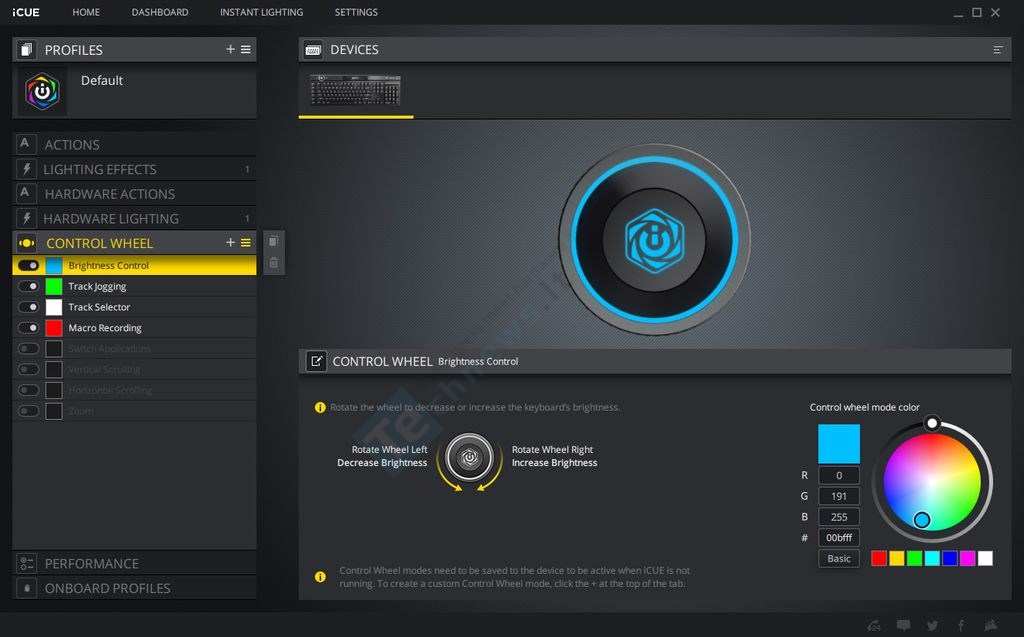This screenshot has width=1024, height=637.
Task: Select the Track Selector mode row
Action: click(x=135, y=307)
